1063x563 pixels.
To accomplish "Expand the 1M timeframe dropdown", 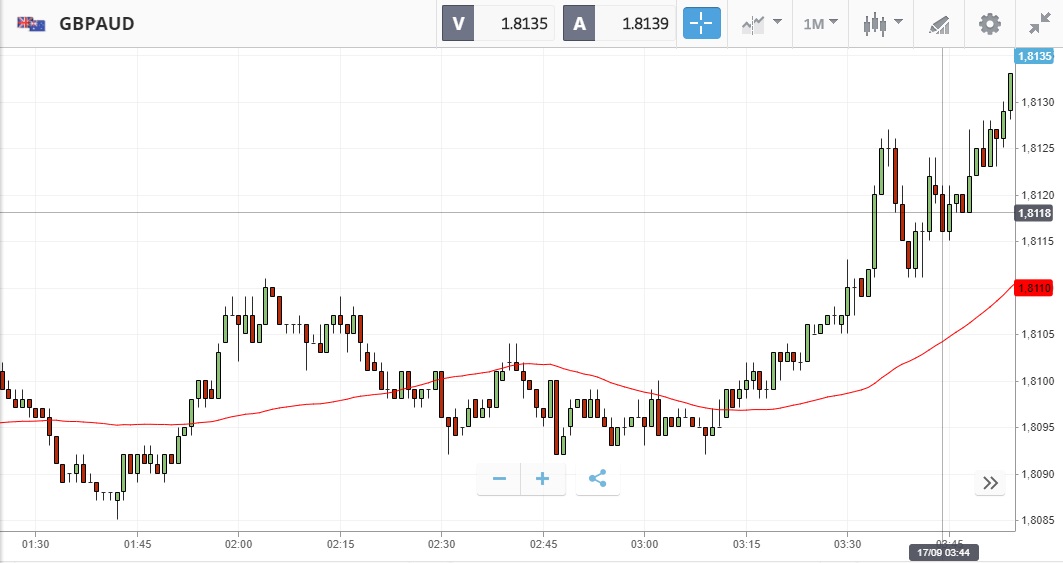I will (x=820, y=23).
